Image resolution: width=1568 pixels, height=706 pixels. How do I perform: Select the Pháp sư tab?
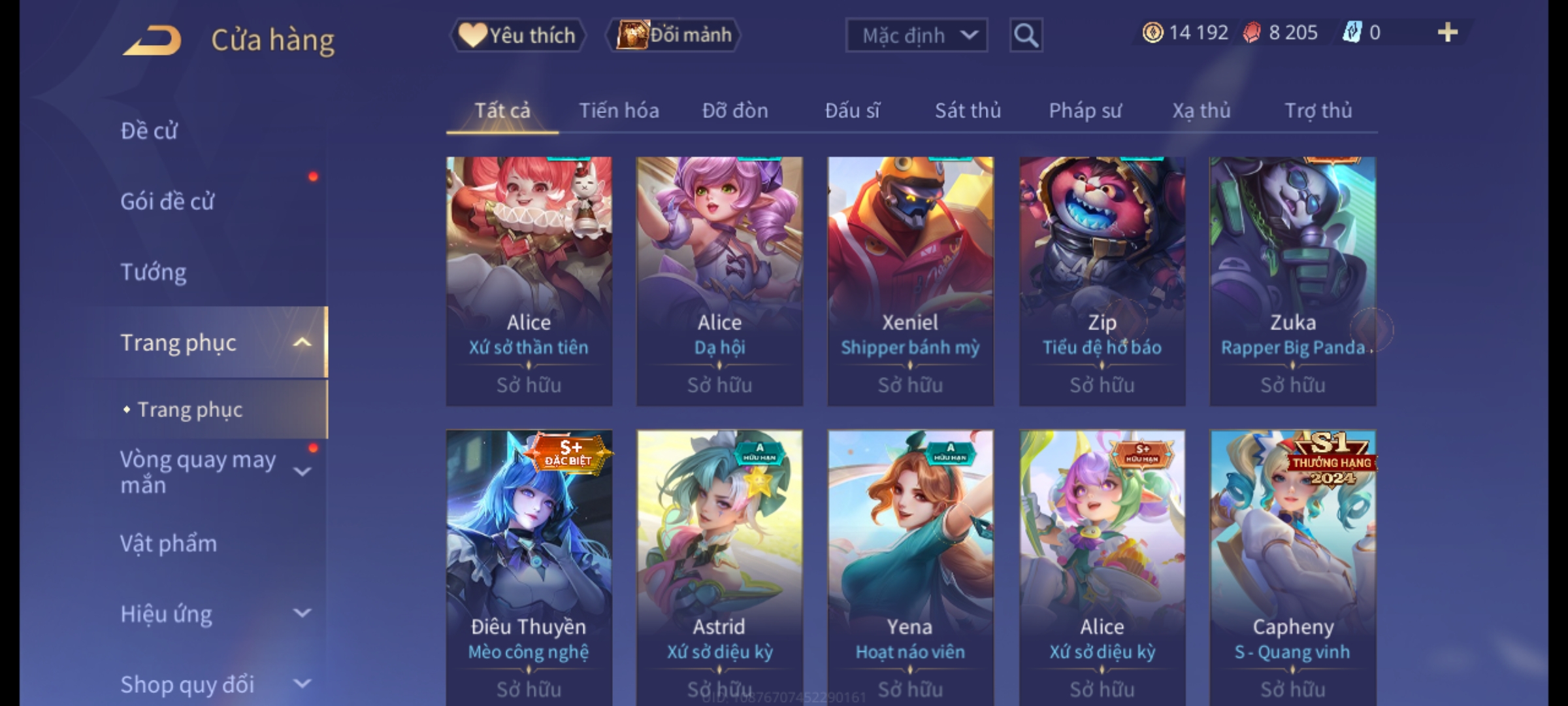point(1085,110)
